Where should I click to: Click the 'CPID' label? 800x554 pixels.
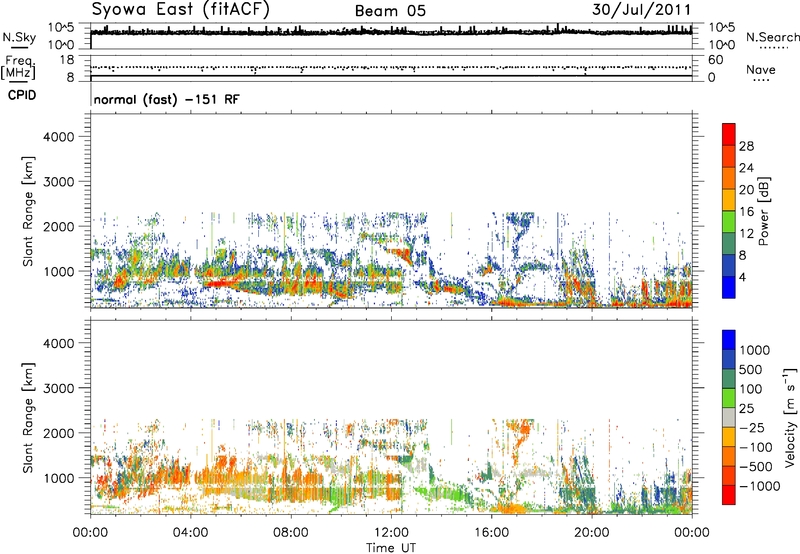pyautogui.click(x=22, y=95)
